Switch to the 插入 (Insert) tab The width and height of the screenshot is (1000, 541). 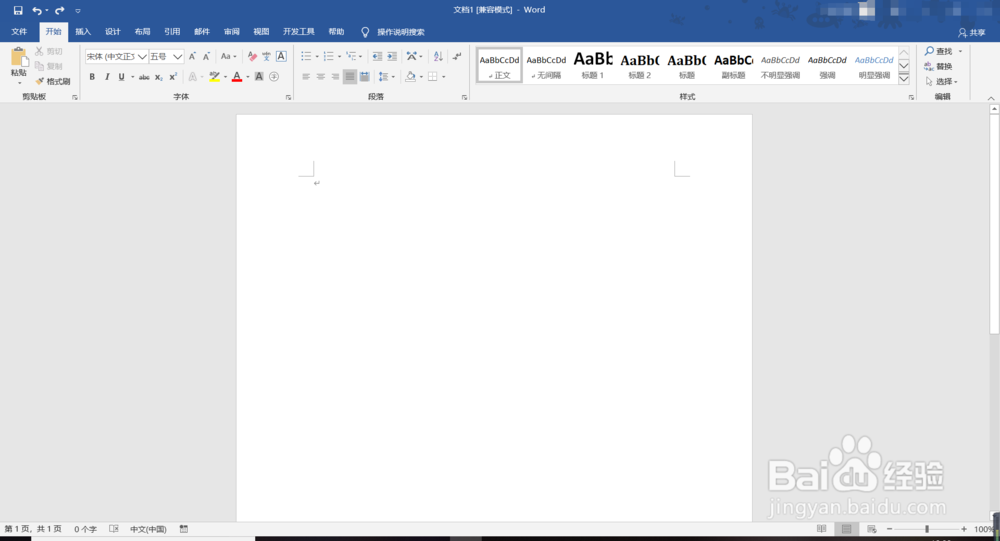[x=83, y=32]
